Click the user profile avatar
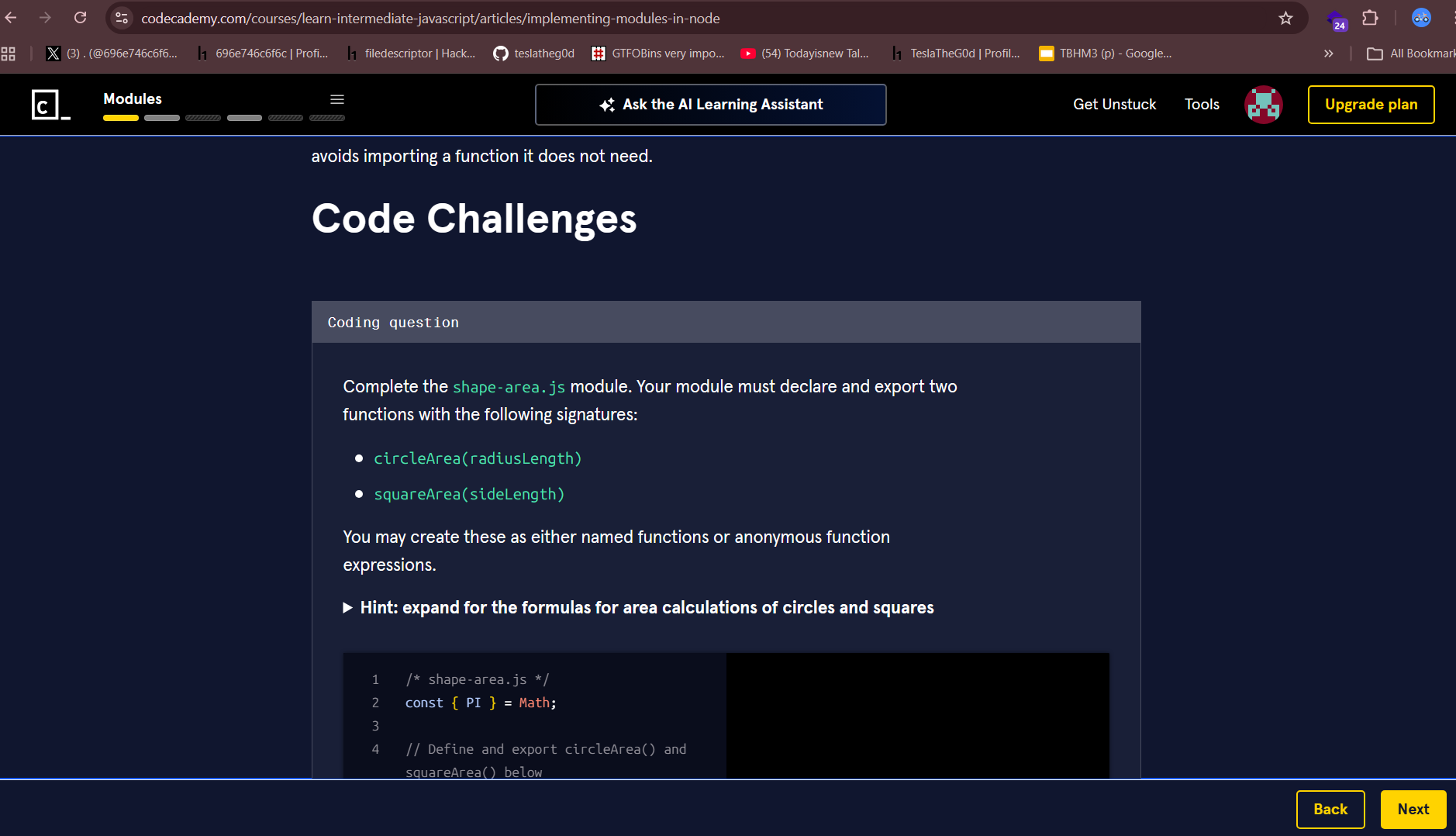This screenshot has width=1456, height=836. coord(1263,105)
